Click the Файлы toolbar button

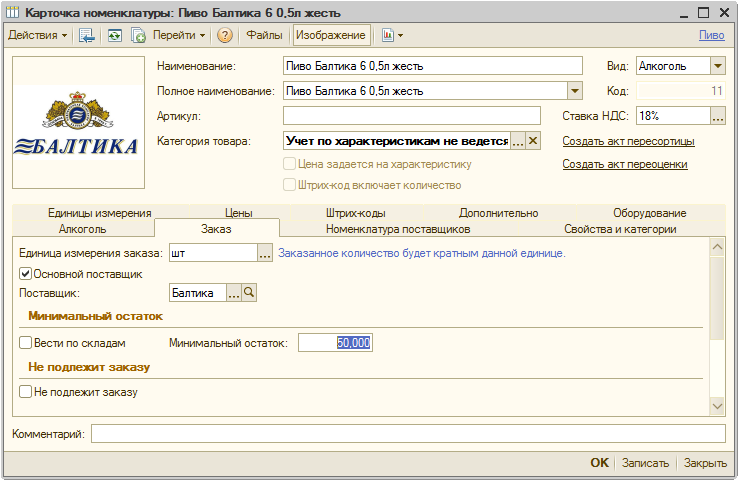[x=265, y=35]
